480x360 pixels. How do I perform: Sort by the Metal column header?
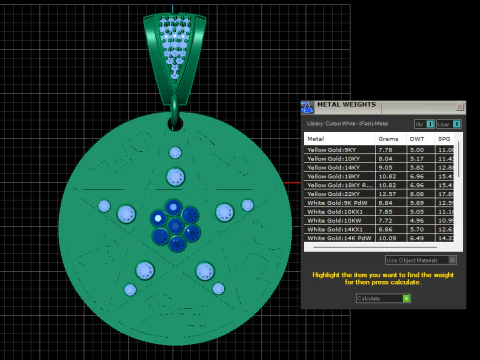coord(340,139)
